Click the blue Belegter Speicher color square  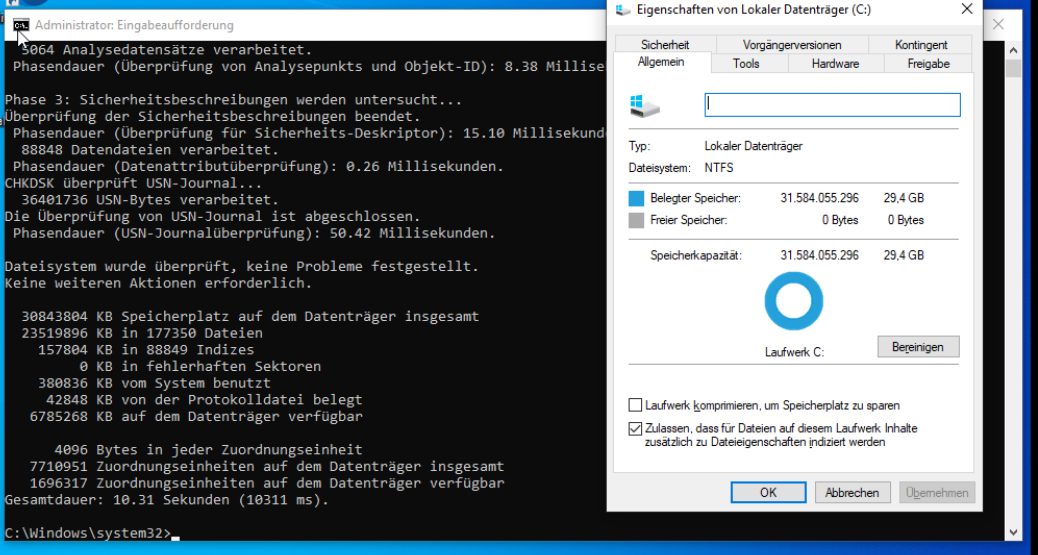637,198
